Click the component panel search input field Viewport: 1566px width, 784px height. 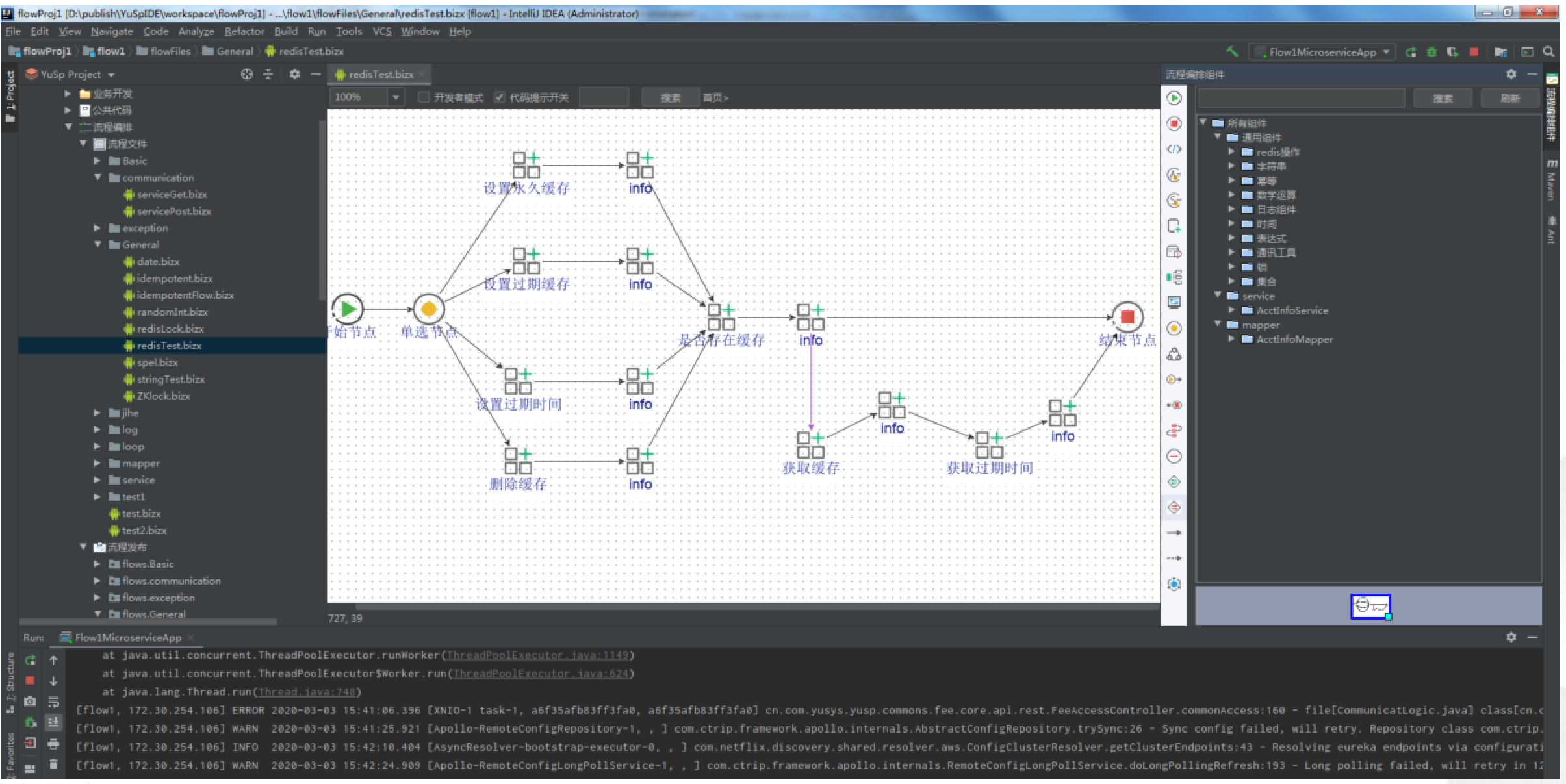(1300, 98)
